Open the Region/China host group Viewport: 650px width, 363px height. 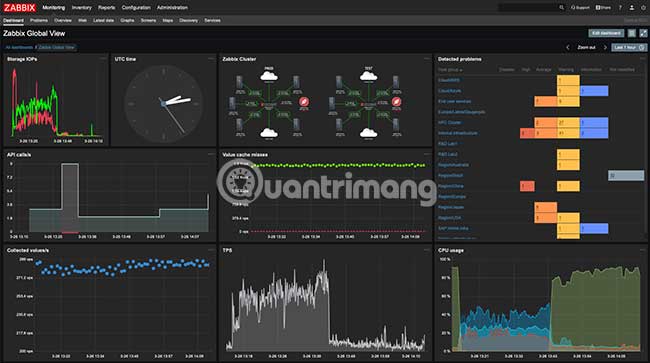451,186
